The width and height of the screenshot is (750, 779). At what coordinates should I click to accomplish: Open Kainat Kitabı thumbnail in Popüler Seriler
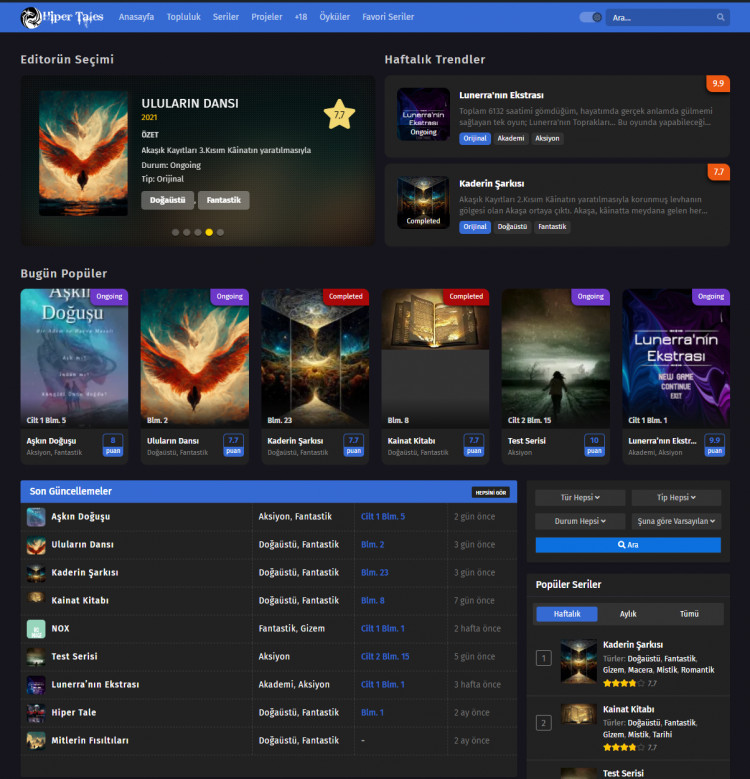pos(579,715)
